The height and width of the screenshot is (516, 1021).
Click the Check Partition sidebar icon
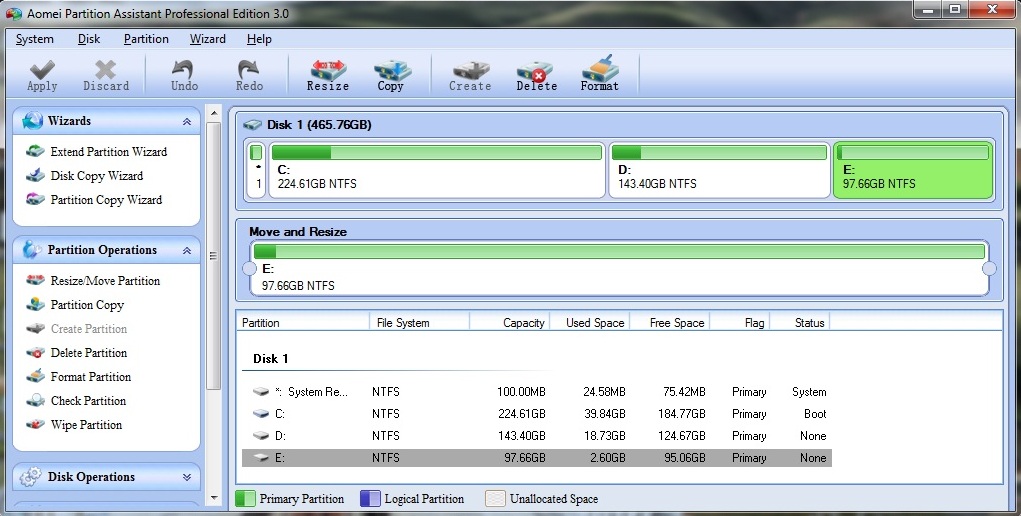35,401
